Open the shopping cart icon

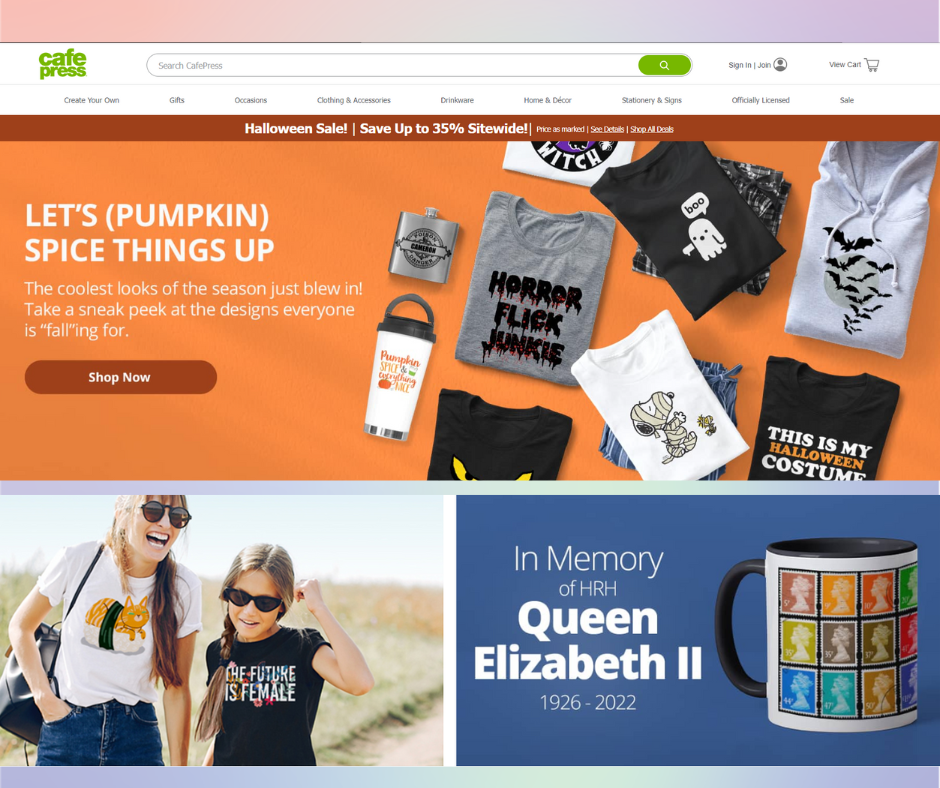[x=872, y=65]
